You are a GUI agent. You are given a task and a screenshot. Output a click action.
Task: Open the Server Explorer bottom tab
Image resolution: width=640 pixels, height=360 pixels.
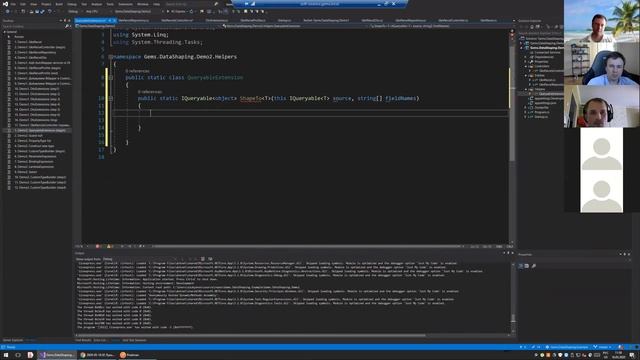coord(13,340)
